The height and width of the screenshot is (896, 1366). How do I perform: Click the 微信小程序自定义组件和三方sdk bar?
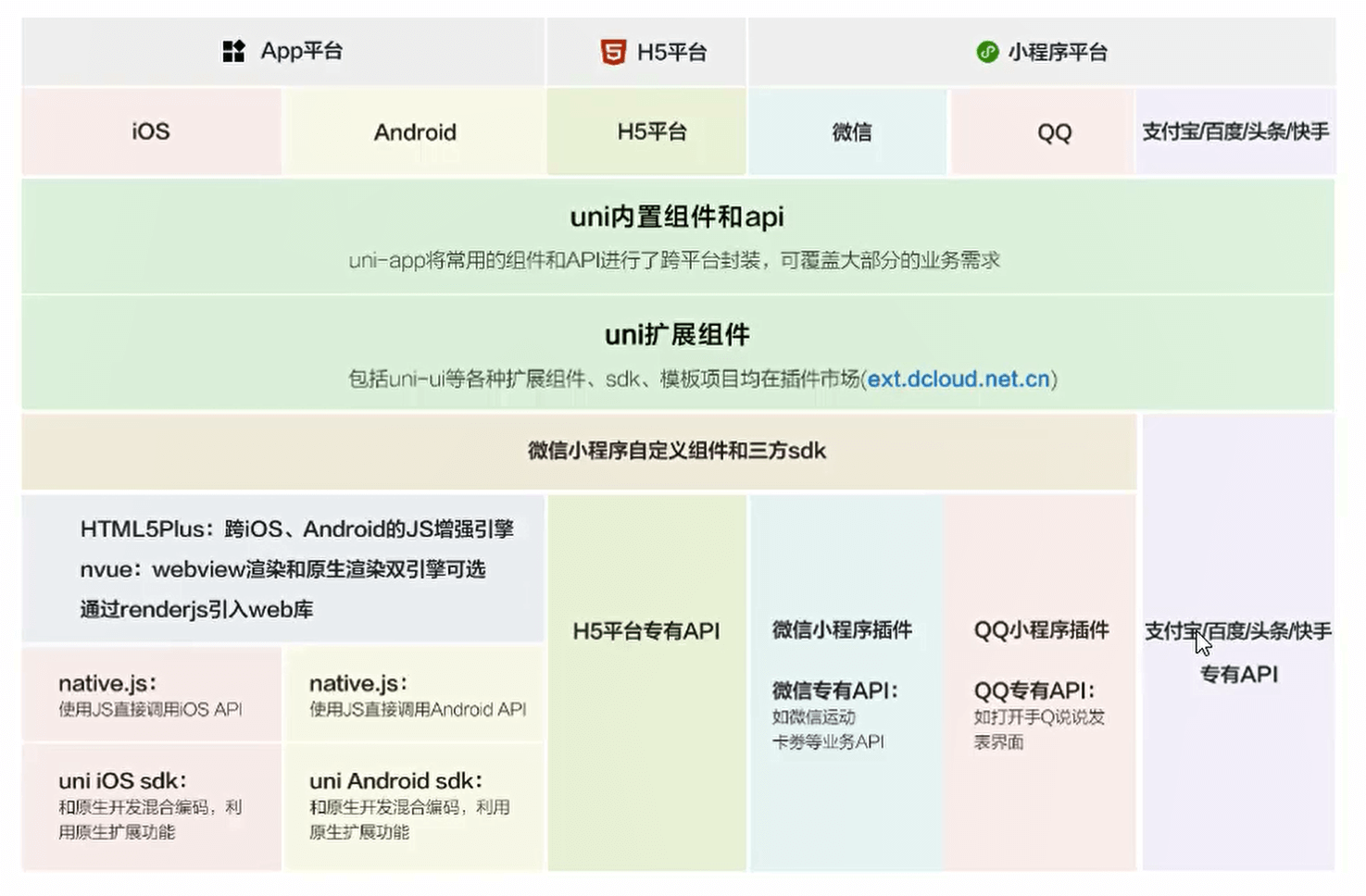[580, 451]
